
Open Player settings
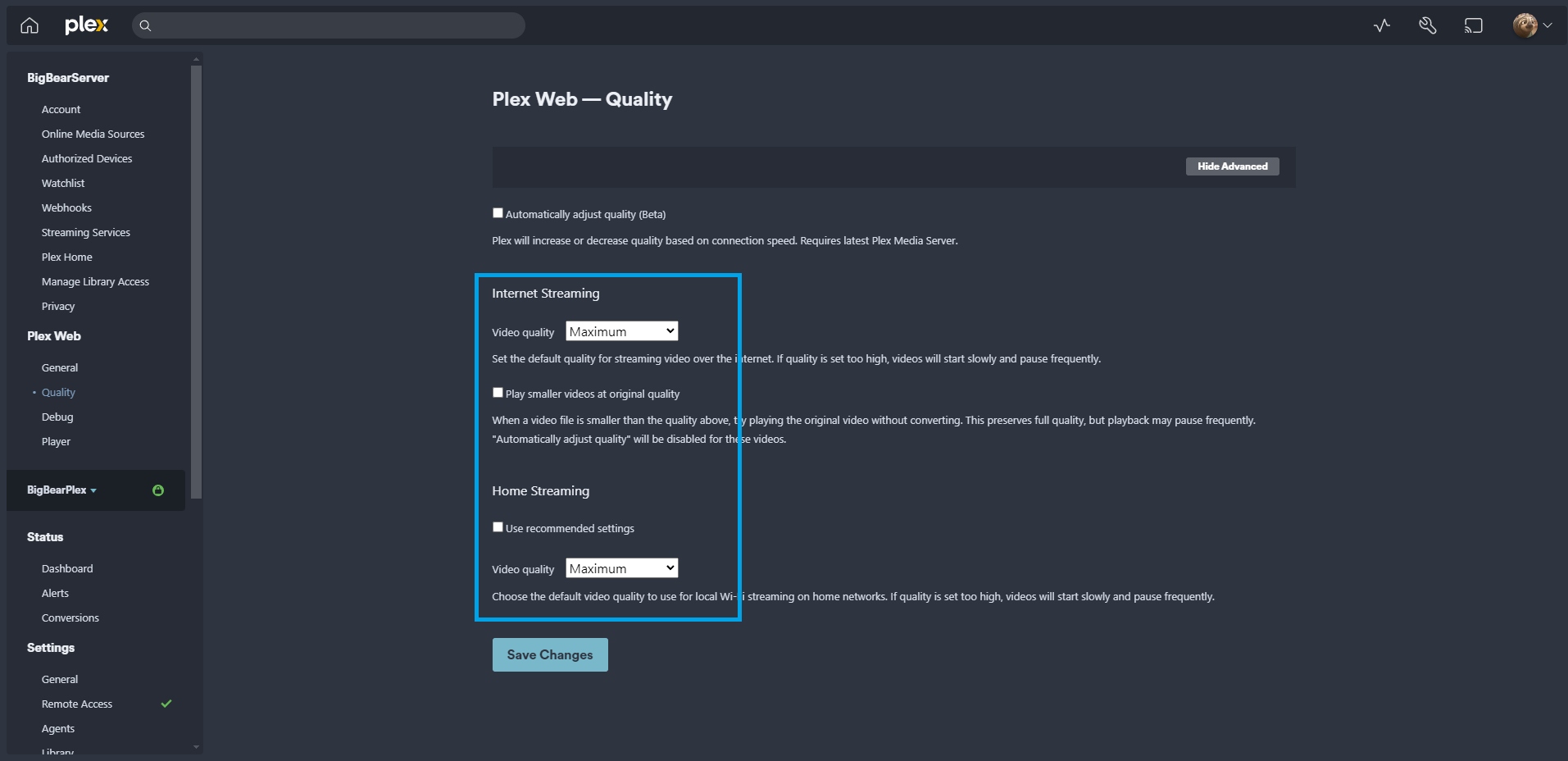(56, 441)
